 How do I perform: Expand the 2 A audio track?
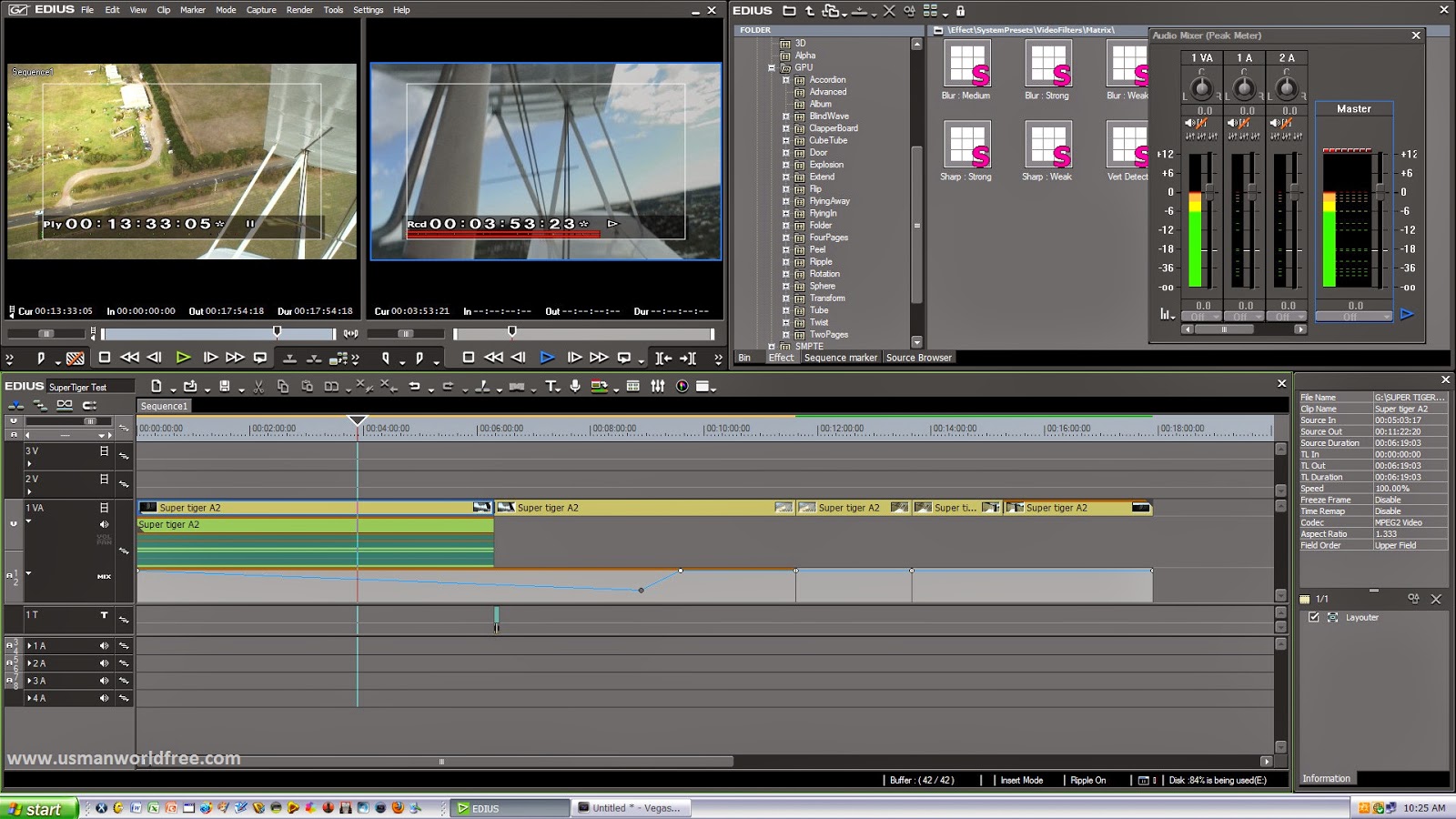click(x=29, y=663)
